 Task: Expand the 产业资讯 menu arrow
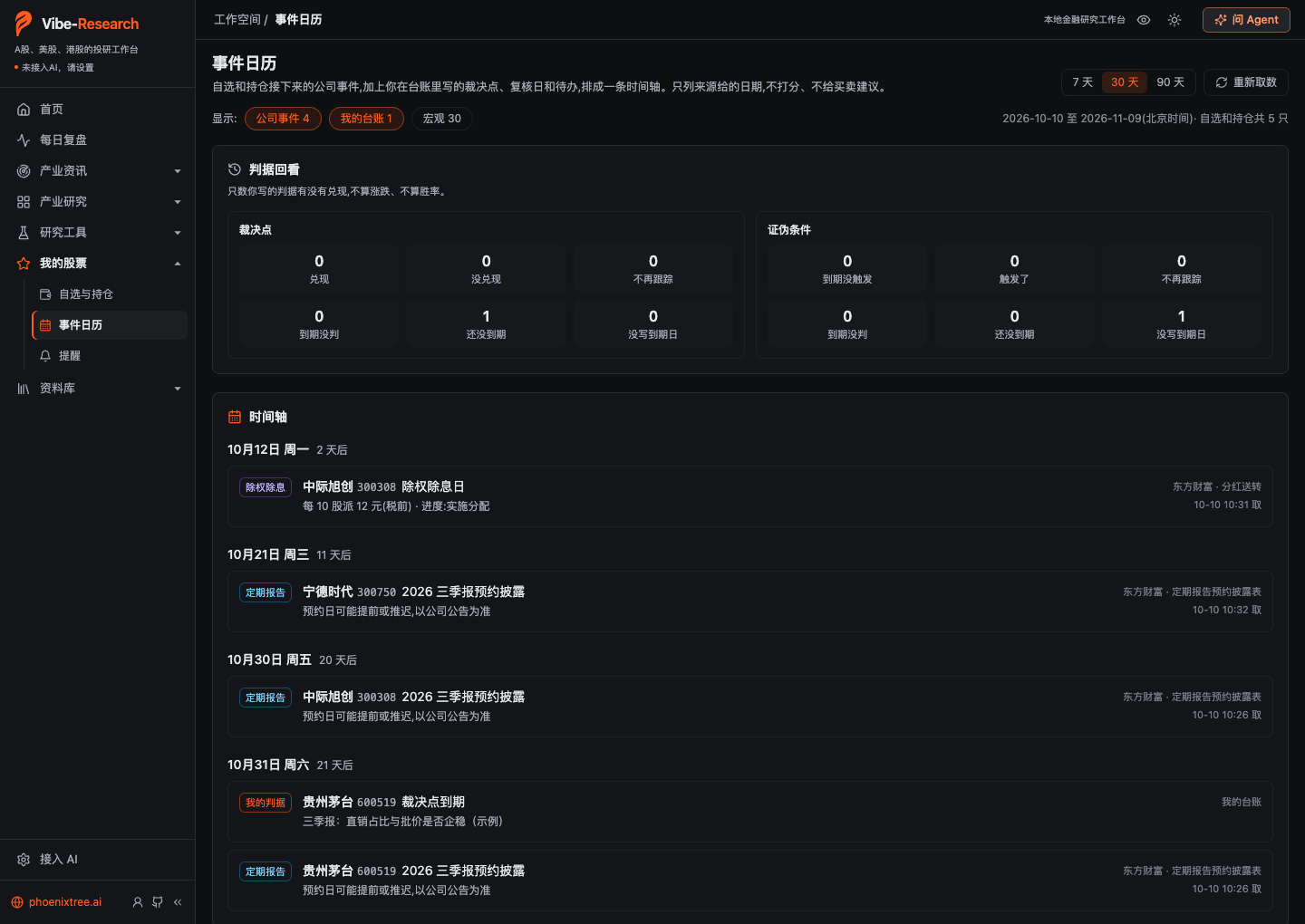click(x=178, y=171)
